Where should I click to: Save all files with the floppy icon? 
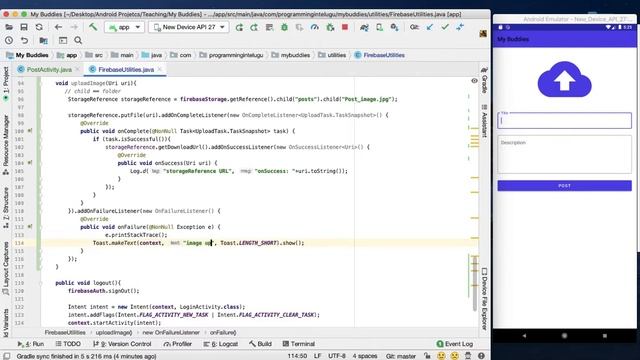(24, 27)
